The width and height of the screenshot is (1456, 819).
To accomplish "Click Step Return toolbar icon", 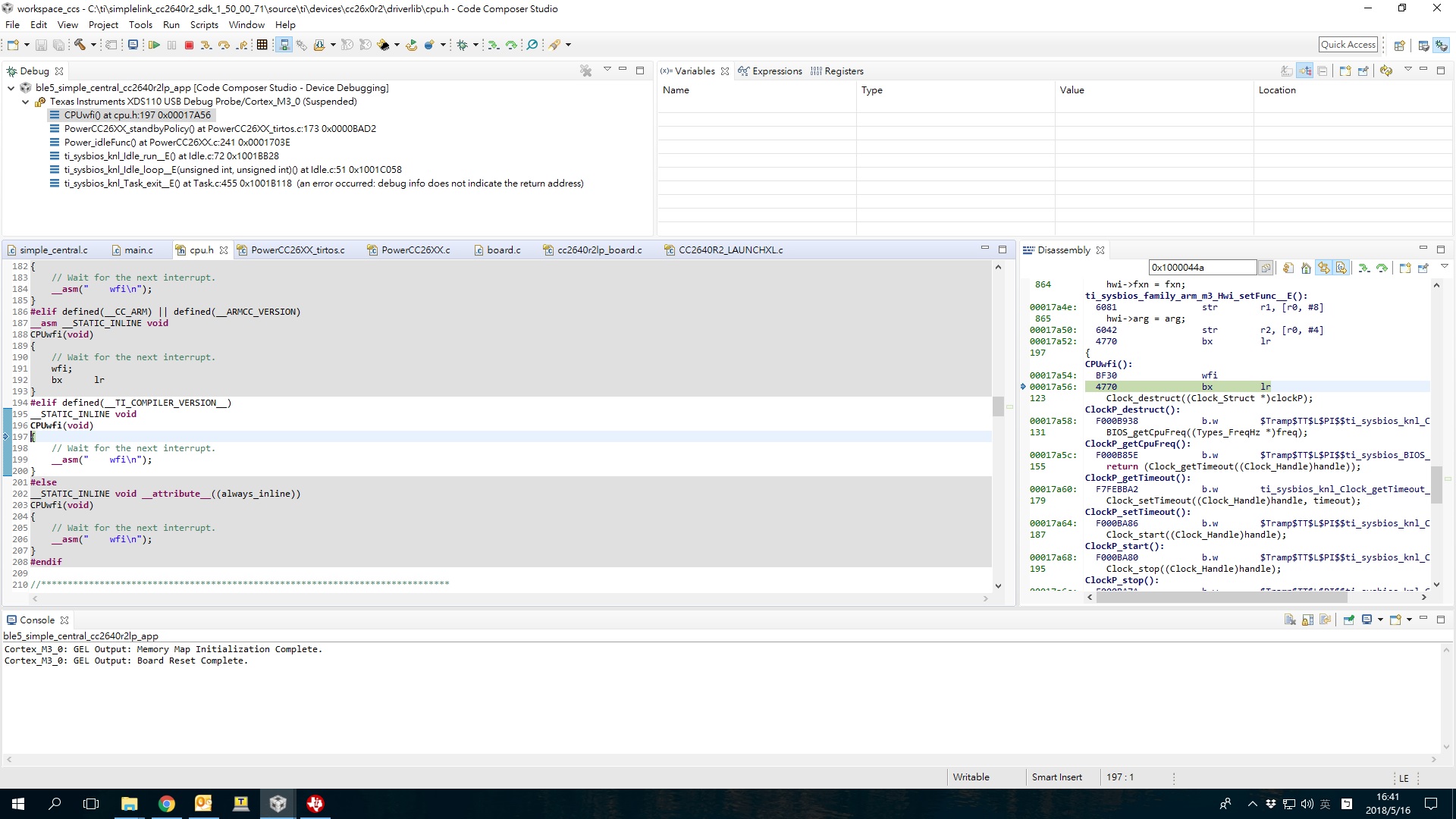I will pyautogui.click(x=242, y=45).
